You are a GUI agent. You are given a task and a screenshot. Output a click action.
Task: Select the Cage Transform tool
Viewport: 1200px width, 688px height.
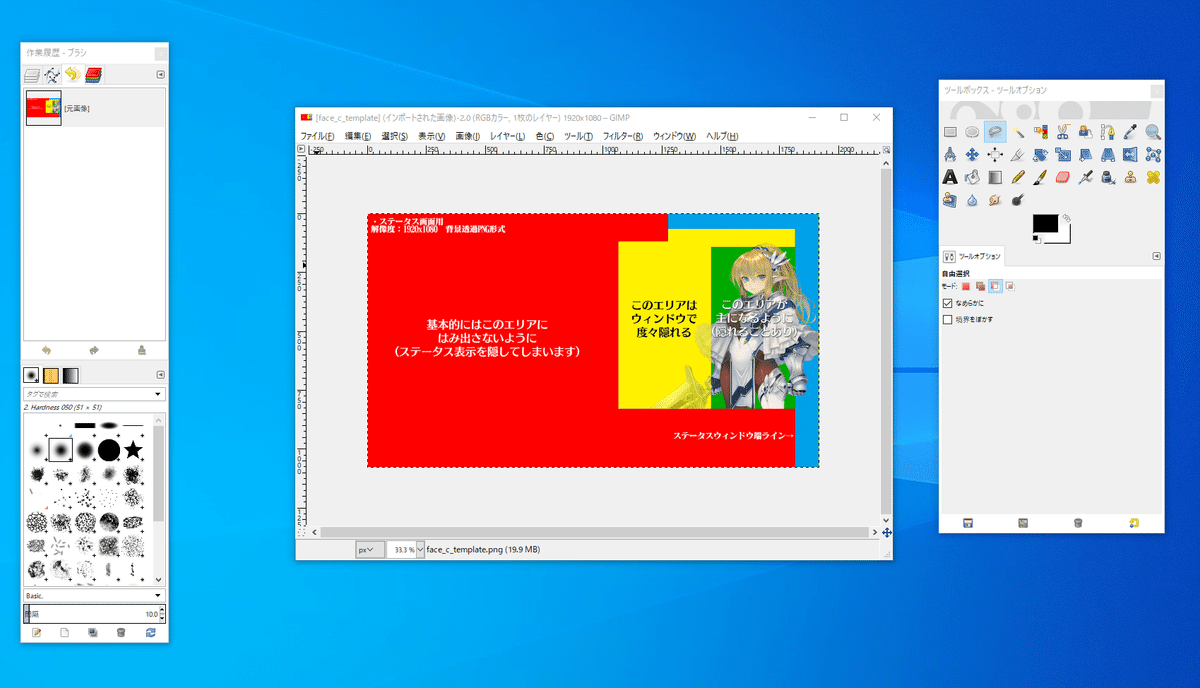tap(1153, 154)
